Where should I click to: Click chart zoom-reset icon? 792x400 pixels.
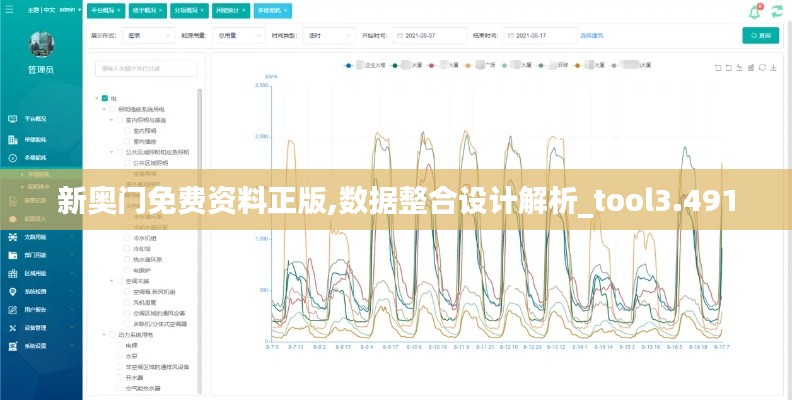pos(729,68)
